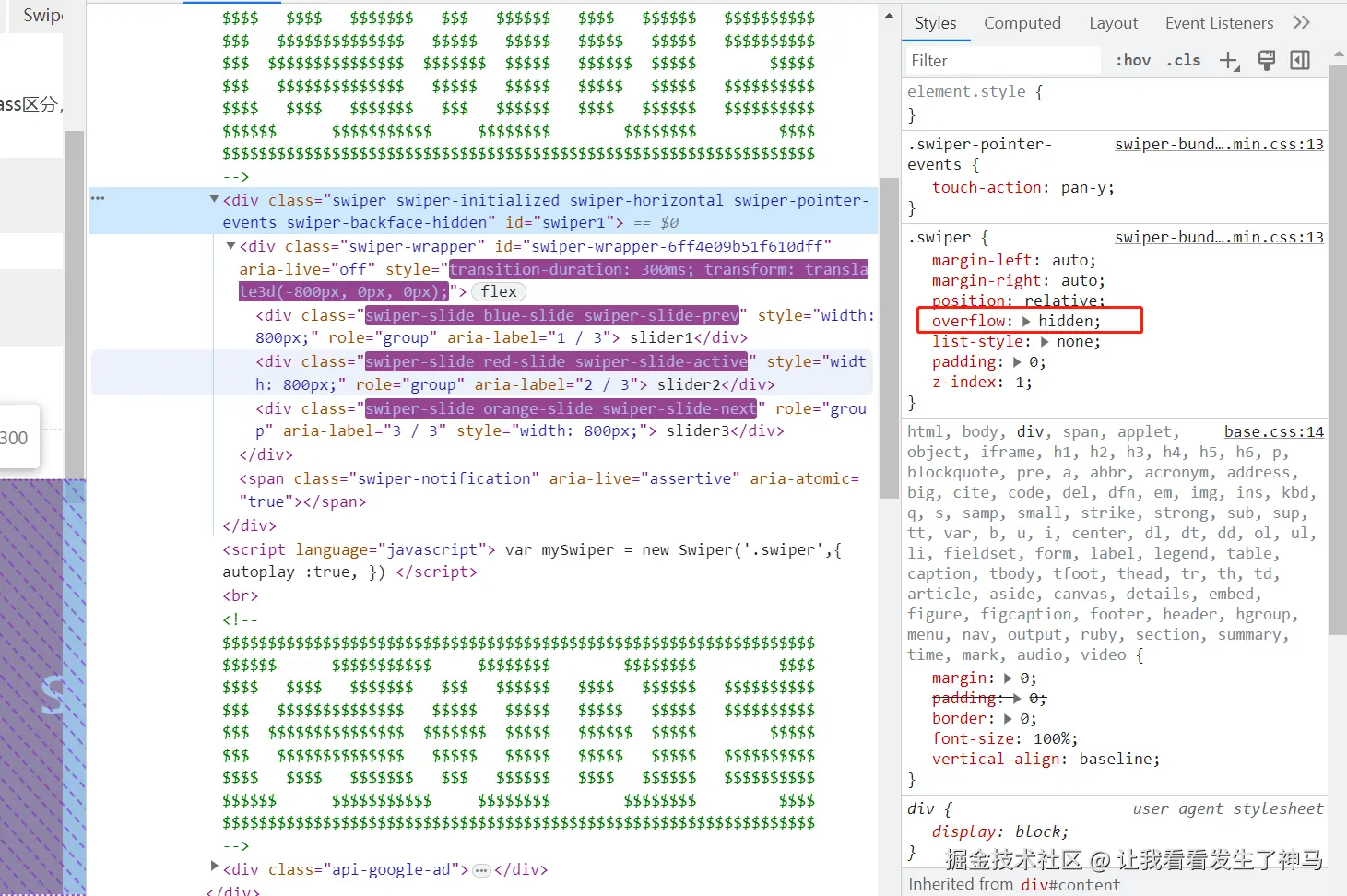Expand the border 0 property
Image resolution: width=1347 pixels, height=896 pixels.
[x=1008, y=719]
